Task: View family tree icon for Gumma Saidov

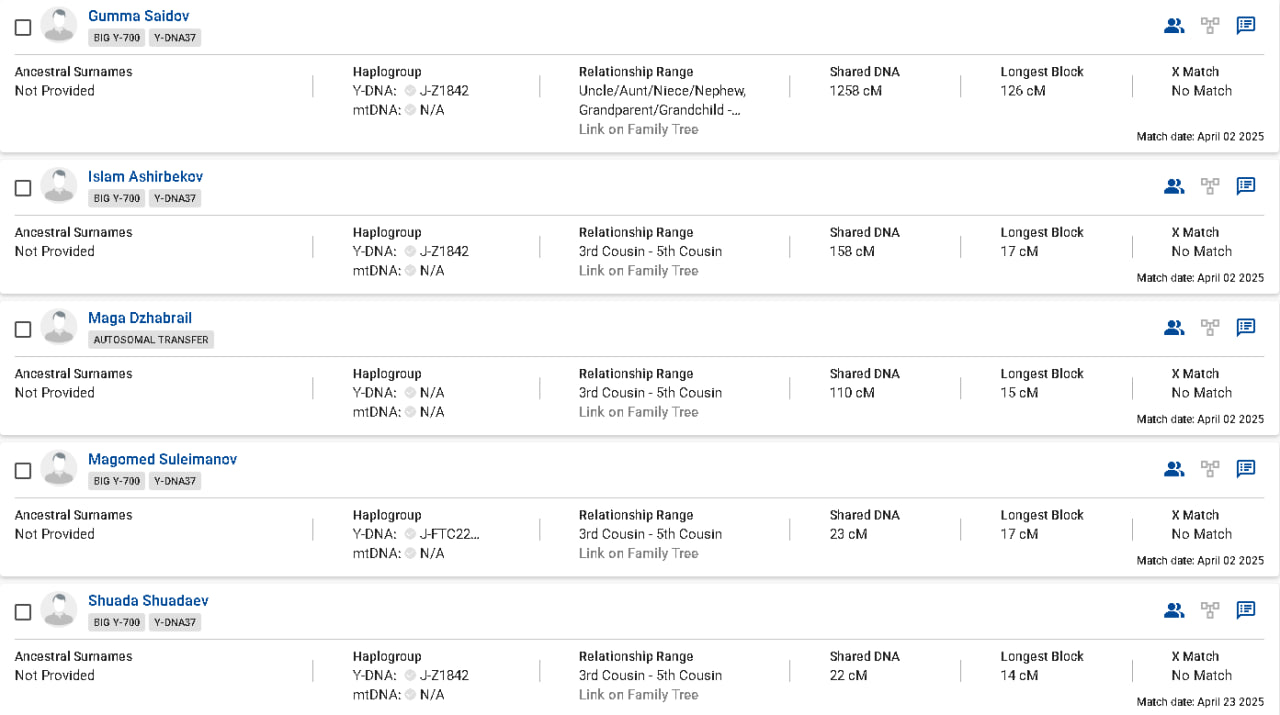Action: (x=1210, y=26)
